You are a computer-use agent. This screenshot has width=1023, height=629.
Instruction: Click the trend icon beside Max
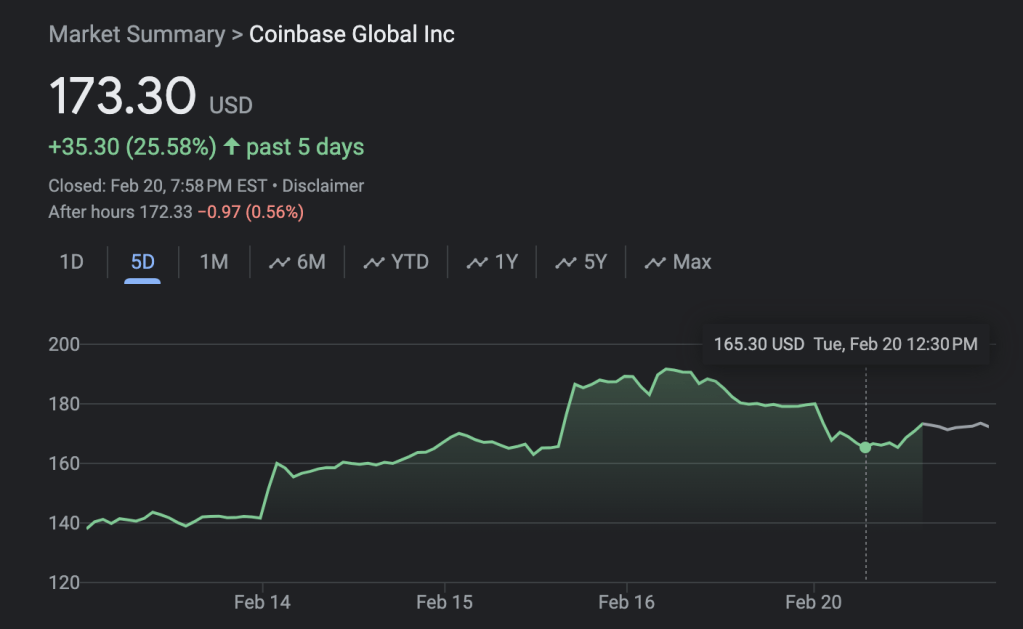pos(655,263)
